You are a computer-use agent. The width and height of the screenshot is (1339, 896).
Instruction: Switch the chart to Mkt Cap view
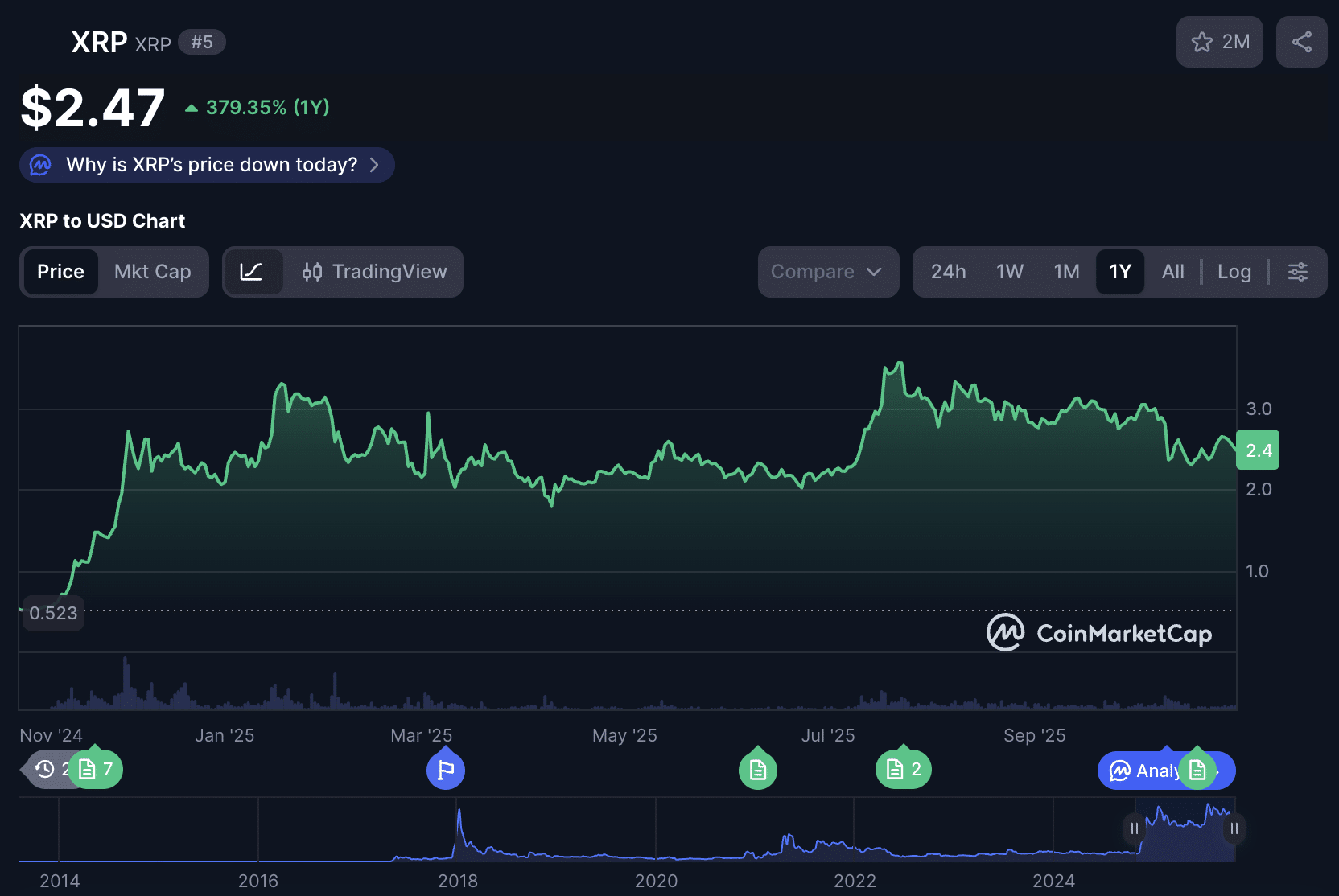pos(153,272)
